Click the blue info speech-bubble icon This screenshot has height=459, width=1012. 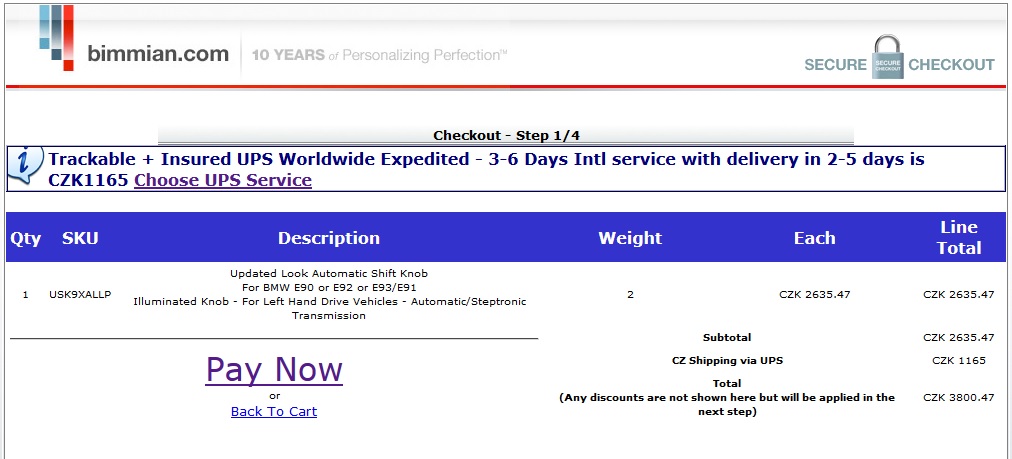point(26,165)
